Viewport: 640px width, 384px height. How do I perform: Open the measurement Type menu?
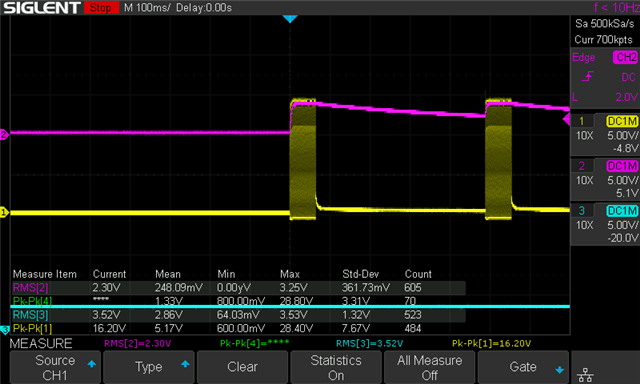click(x=149, y=367)
